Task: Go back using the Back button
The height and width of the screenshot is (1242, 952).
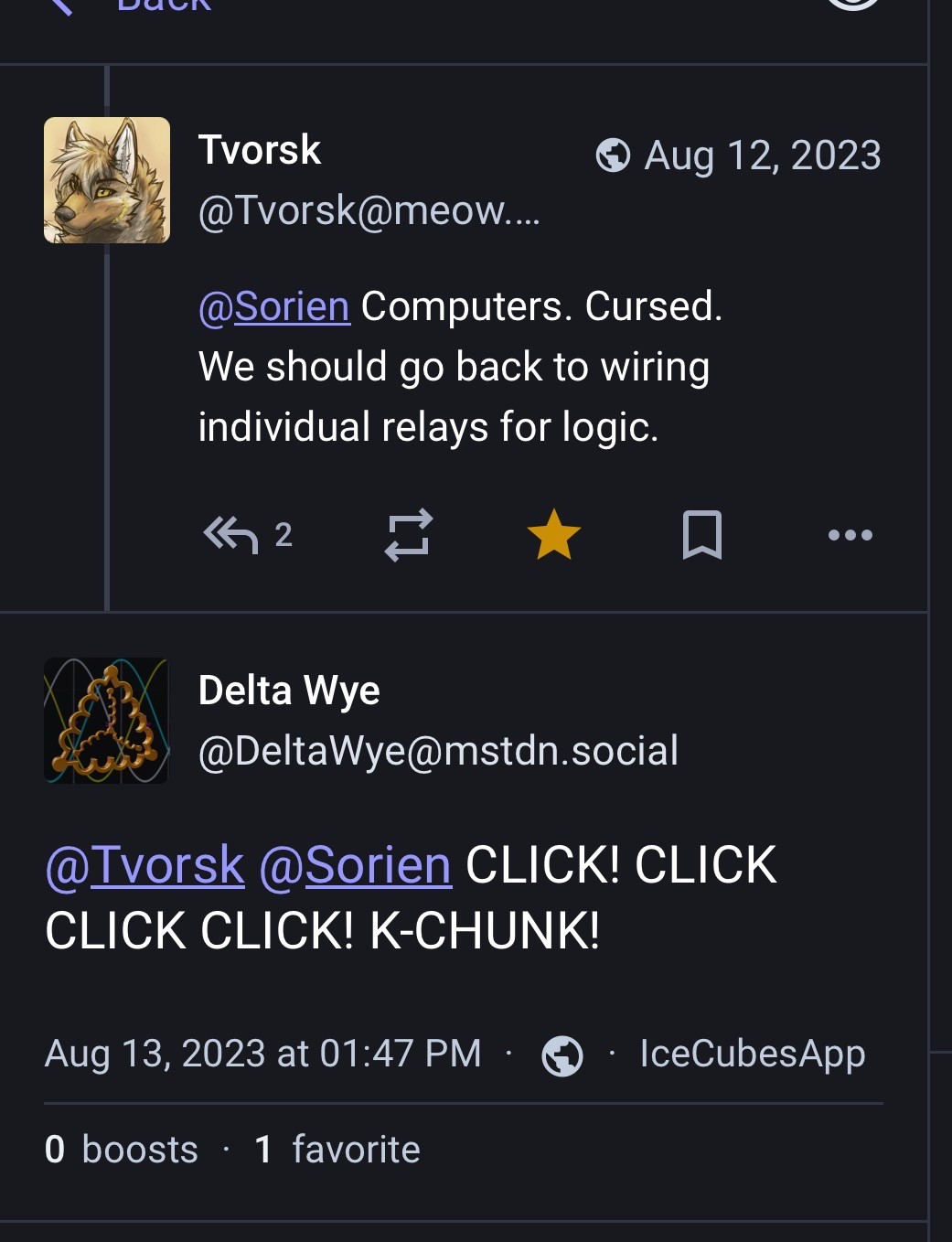Action: click(137, 5)
